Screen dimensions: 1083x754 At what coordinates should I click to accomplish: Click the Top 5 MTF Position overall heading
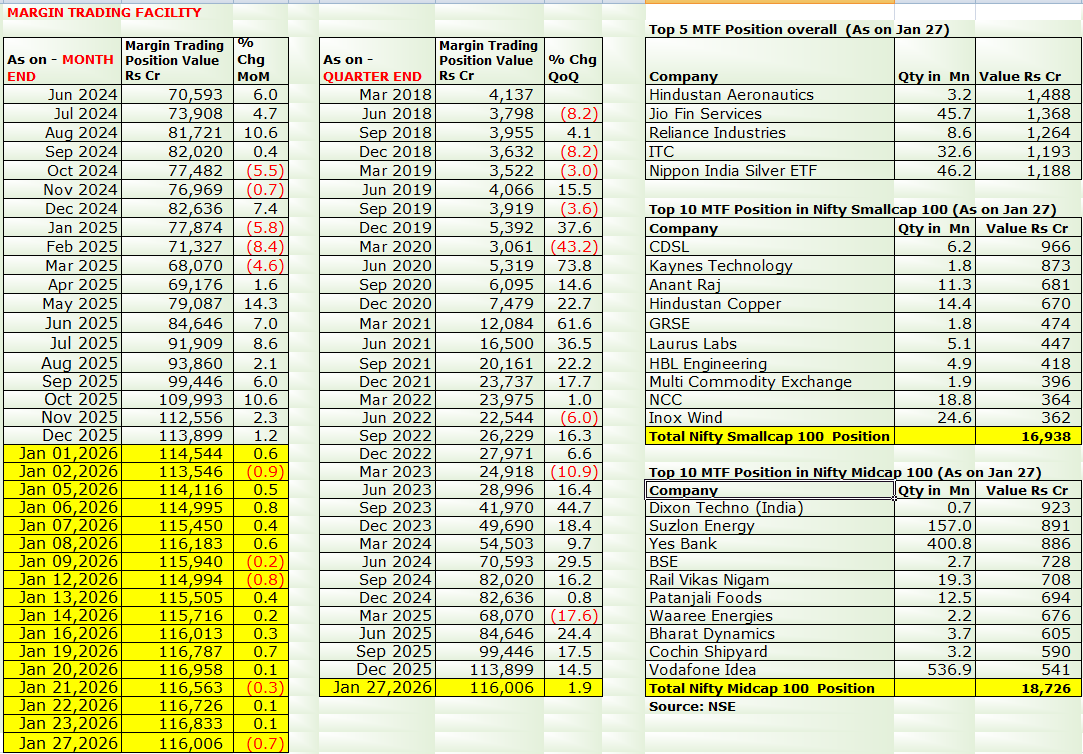point(798,29)
